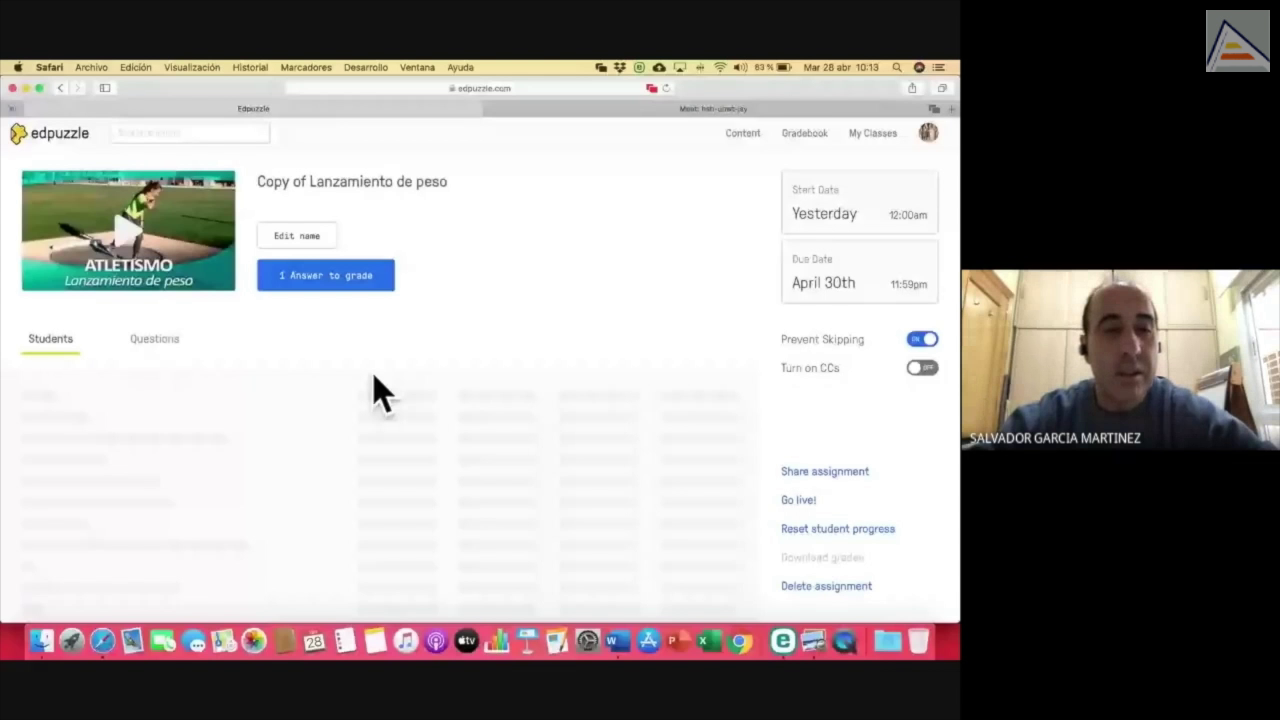Show Safari's sidebar
The width and height of the screenshot is (1280, 720).
tap(105, 88)
